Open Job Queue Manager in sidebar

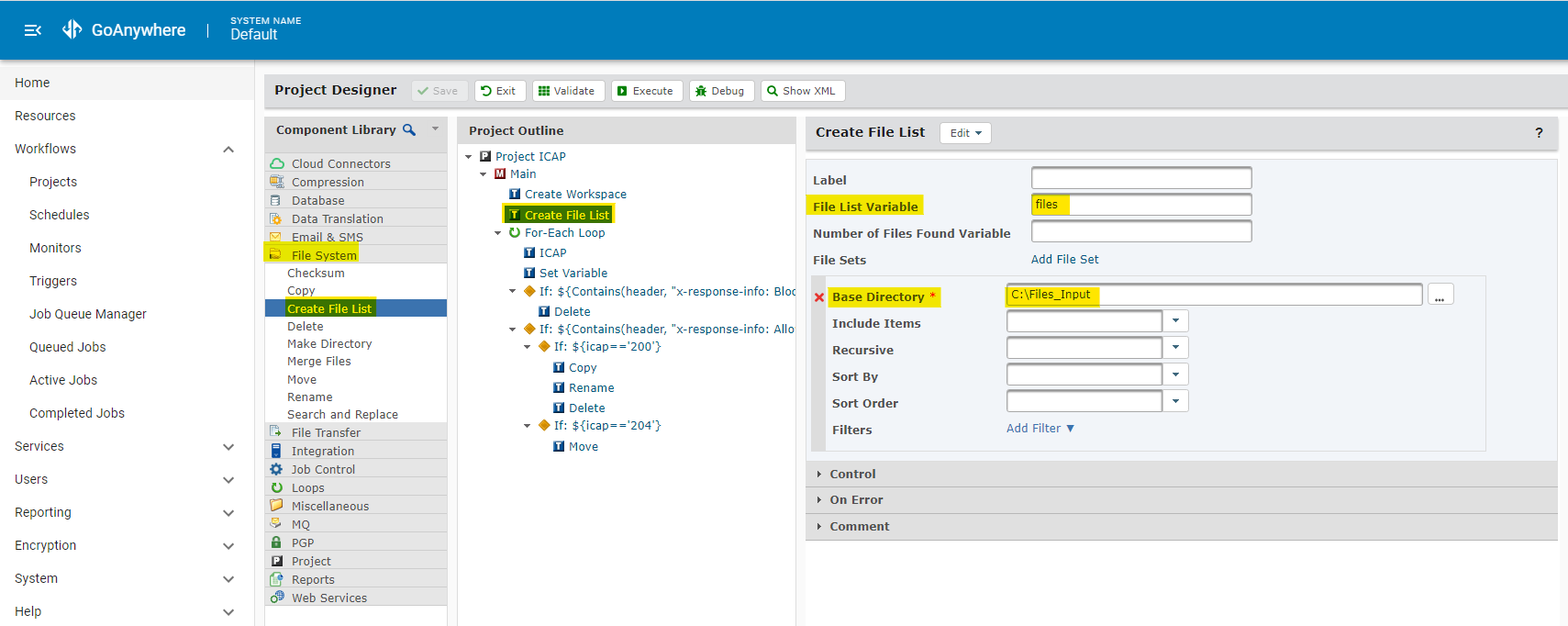[88, 314]
